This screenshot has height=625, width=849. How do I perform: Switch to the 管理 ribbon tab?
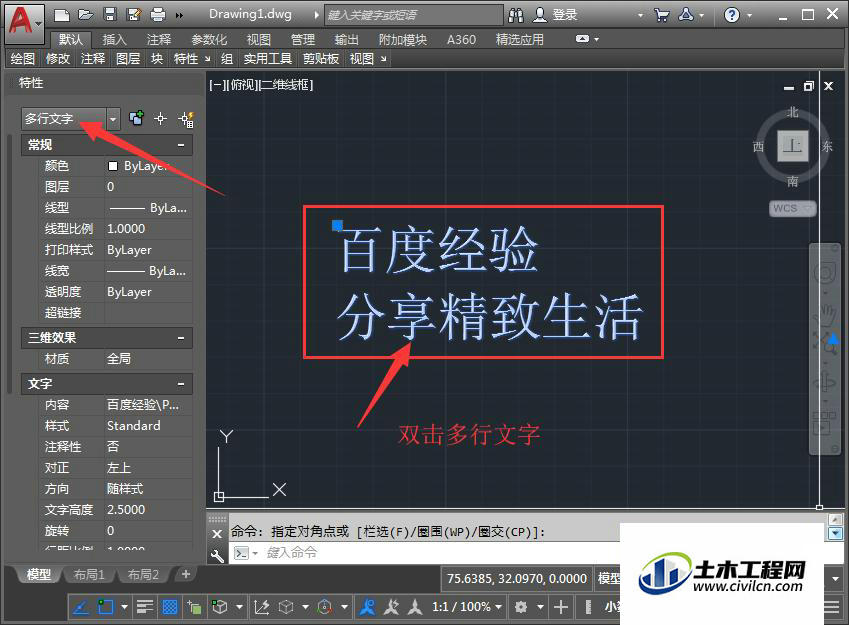point(303,40)
